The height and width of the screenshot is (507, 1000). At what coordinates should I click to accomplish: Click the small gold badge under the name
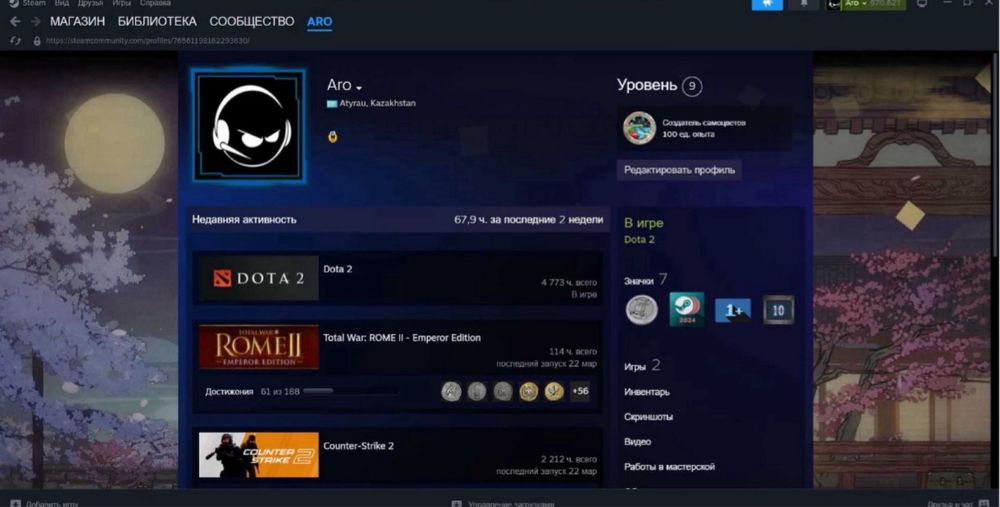pyautogui.click(x=332, y=136)
